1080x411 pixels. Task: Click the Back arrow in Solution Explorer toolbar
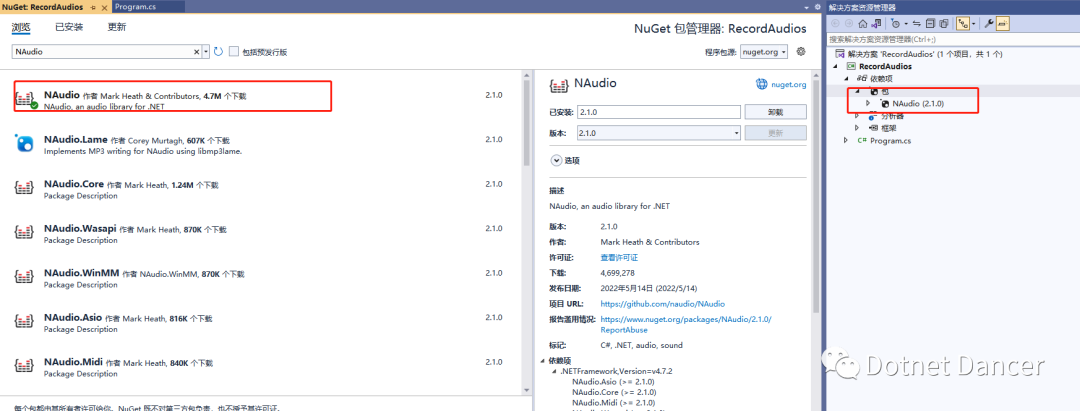tap(835, 23)
